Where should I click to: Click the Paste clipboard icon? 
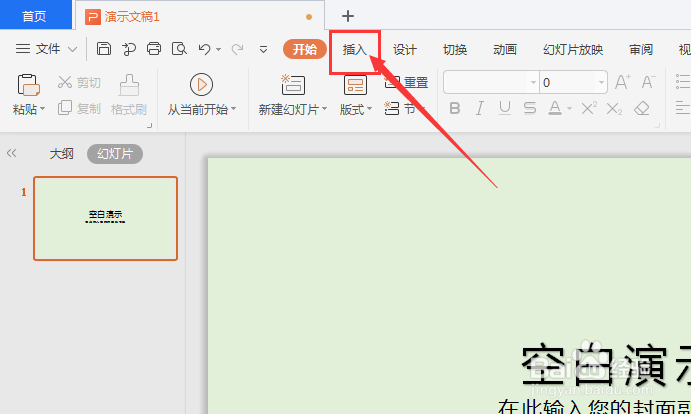click(29, 85)
